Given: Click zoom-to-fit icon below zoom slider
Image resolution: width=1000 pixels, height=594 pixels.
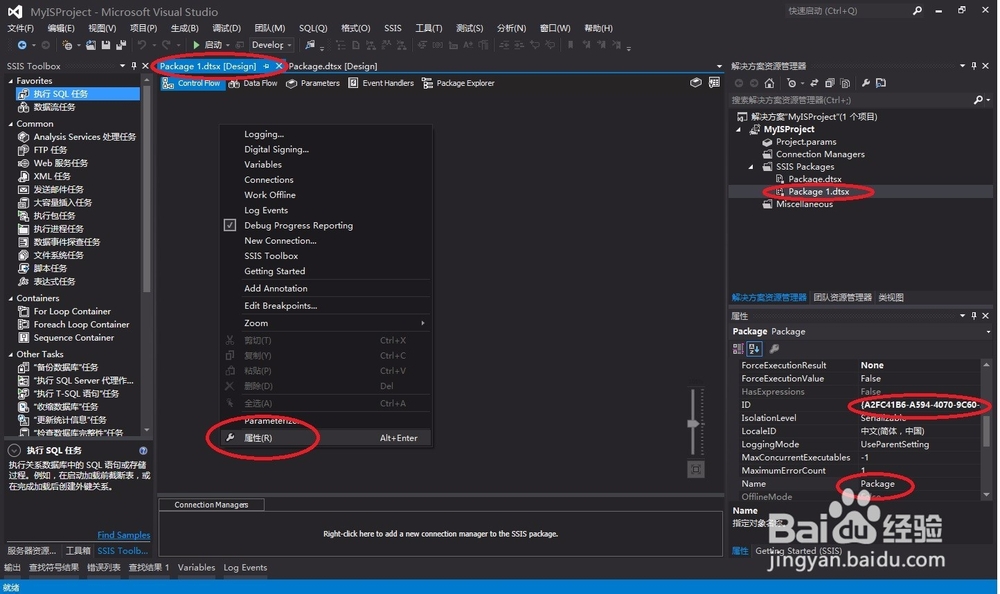Looking at the screenshot, I should 696,470.
